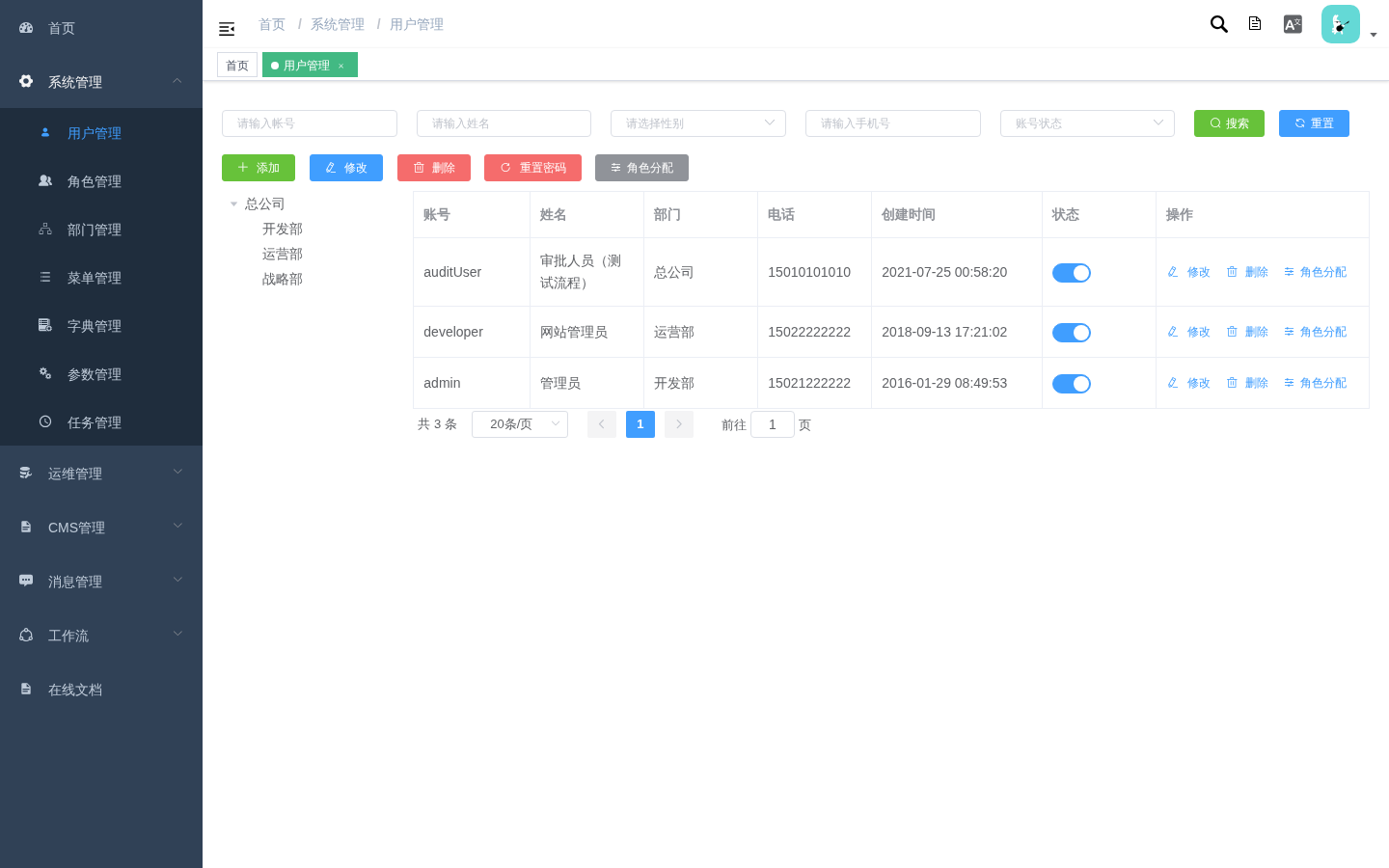The height and width of the screenshot is (868, 1389).
Task: Click the online document icon in the sidebar
Action: (26, 689)
